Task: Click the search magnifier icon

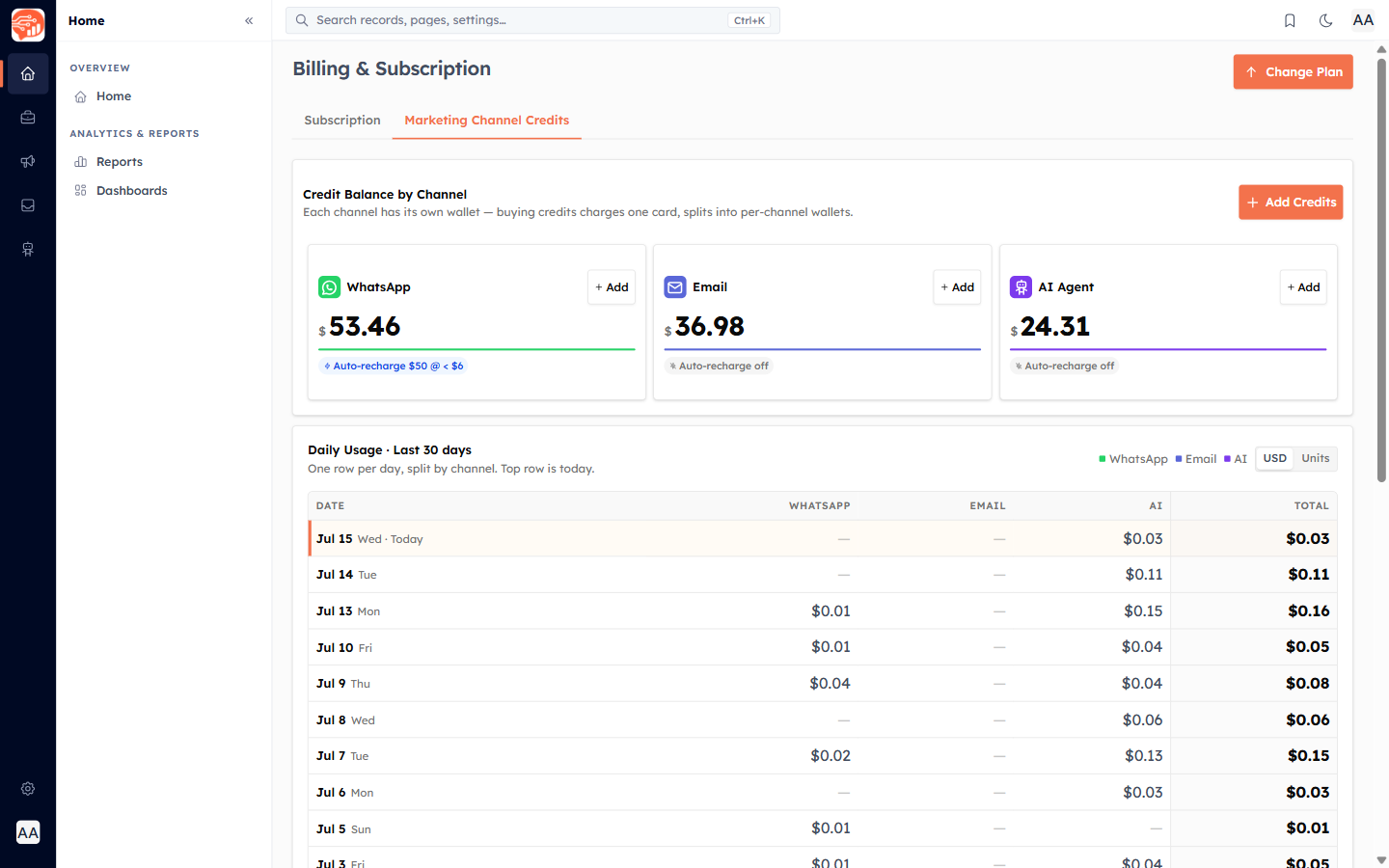Action: (x=302, y=20)
